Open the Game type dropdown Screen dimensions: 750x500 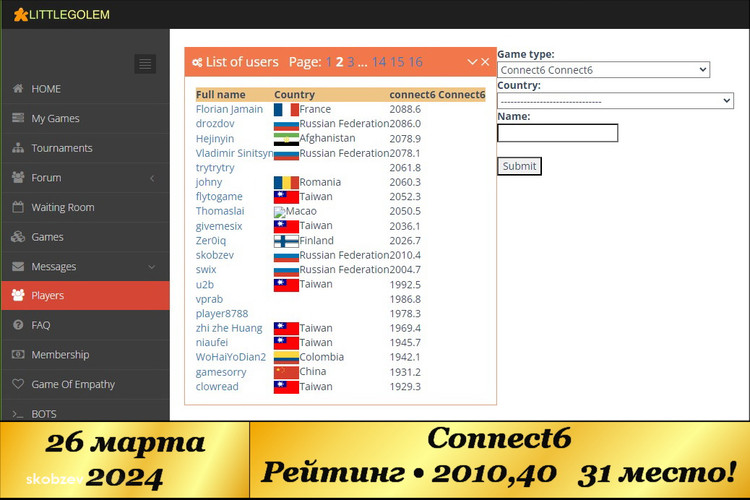coord(603,70)
